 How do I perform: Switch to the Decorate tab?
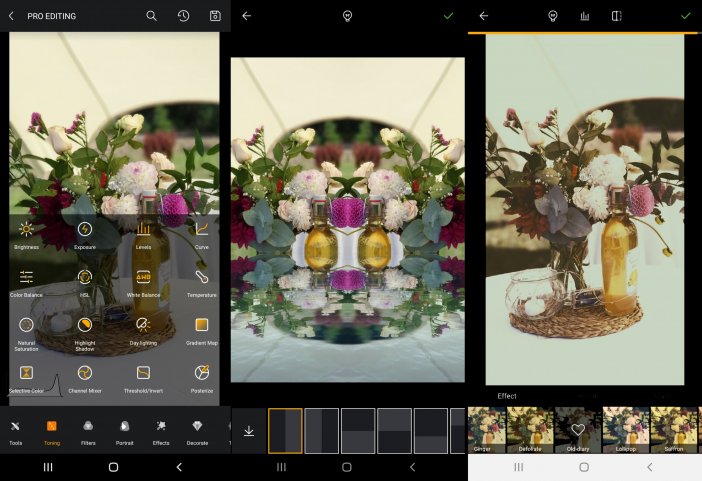point(197,432)
